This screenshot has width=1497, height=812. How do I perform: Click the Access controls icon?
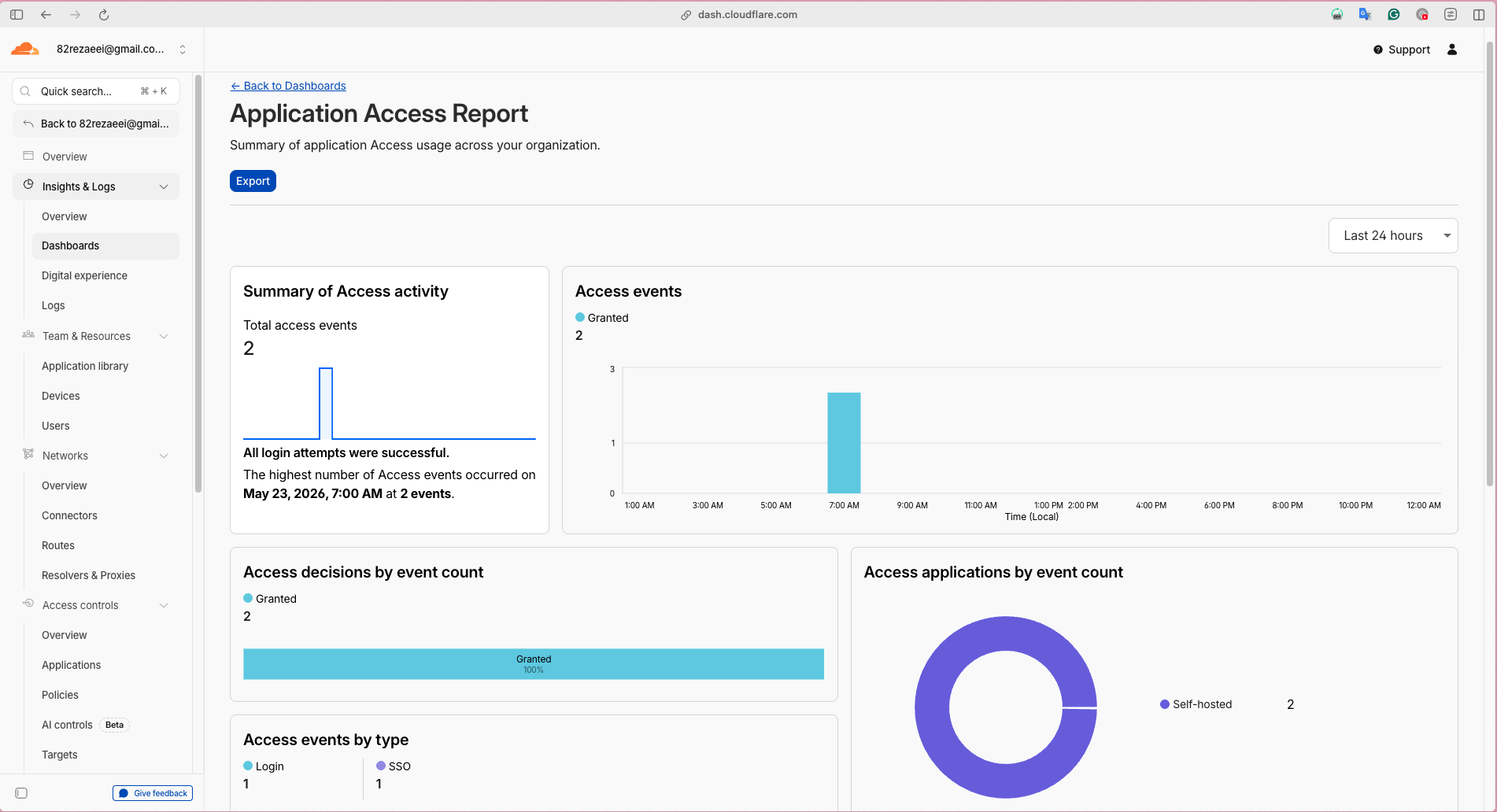(28, 603)
